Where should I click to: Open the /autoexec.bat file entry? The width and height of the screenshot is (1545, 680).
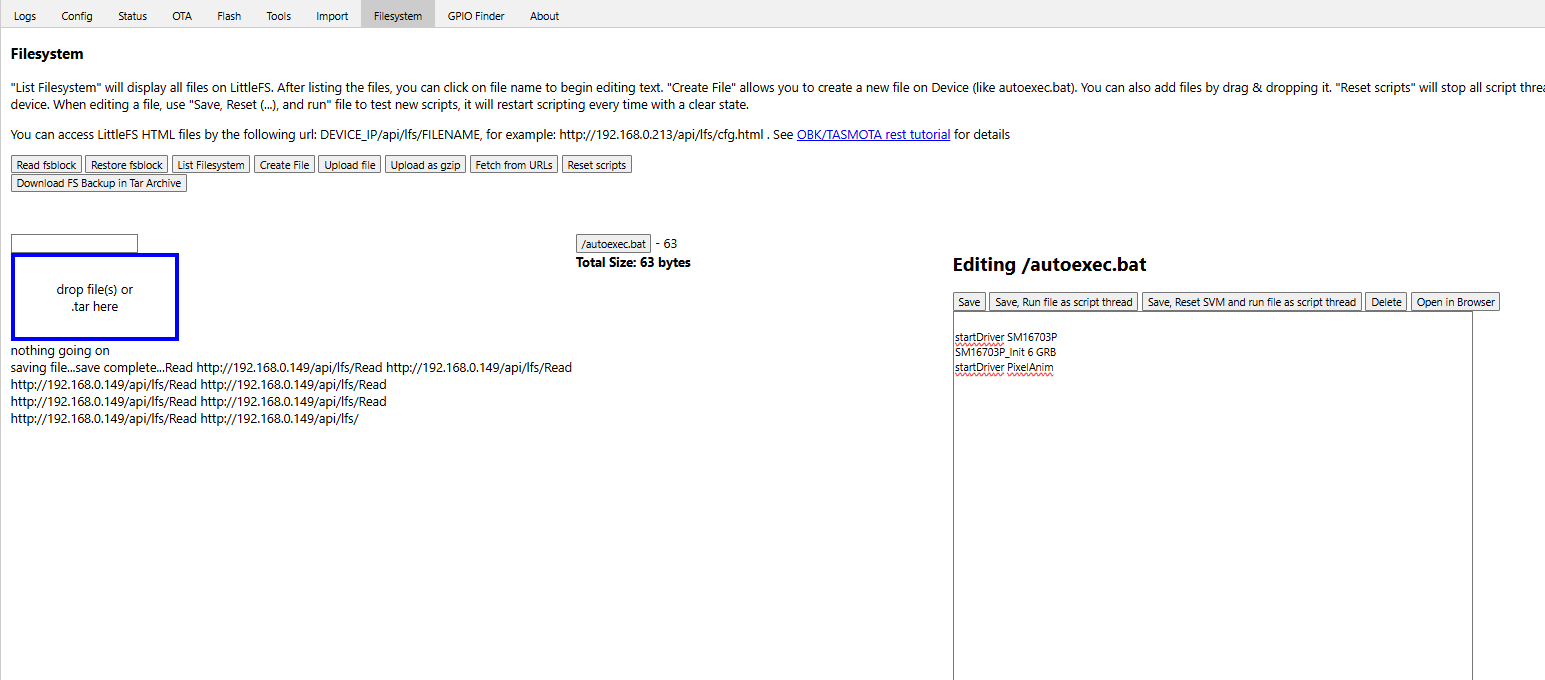pos(614,244)
